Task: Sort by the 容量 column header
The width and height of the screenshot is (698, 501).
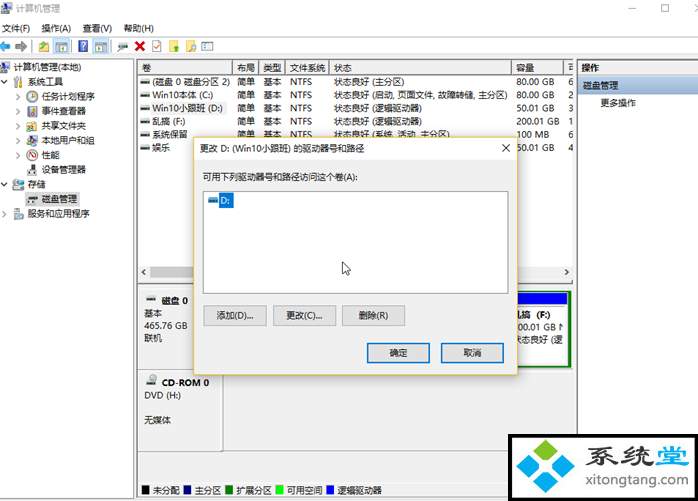Action: 537,68
